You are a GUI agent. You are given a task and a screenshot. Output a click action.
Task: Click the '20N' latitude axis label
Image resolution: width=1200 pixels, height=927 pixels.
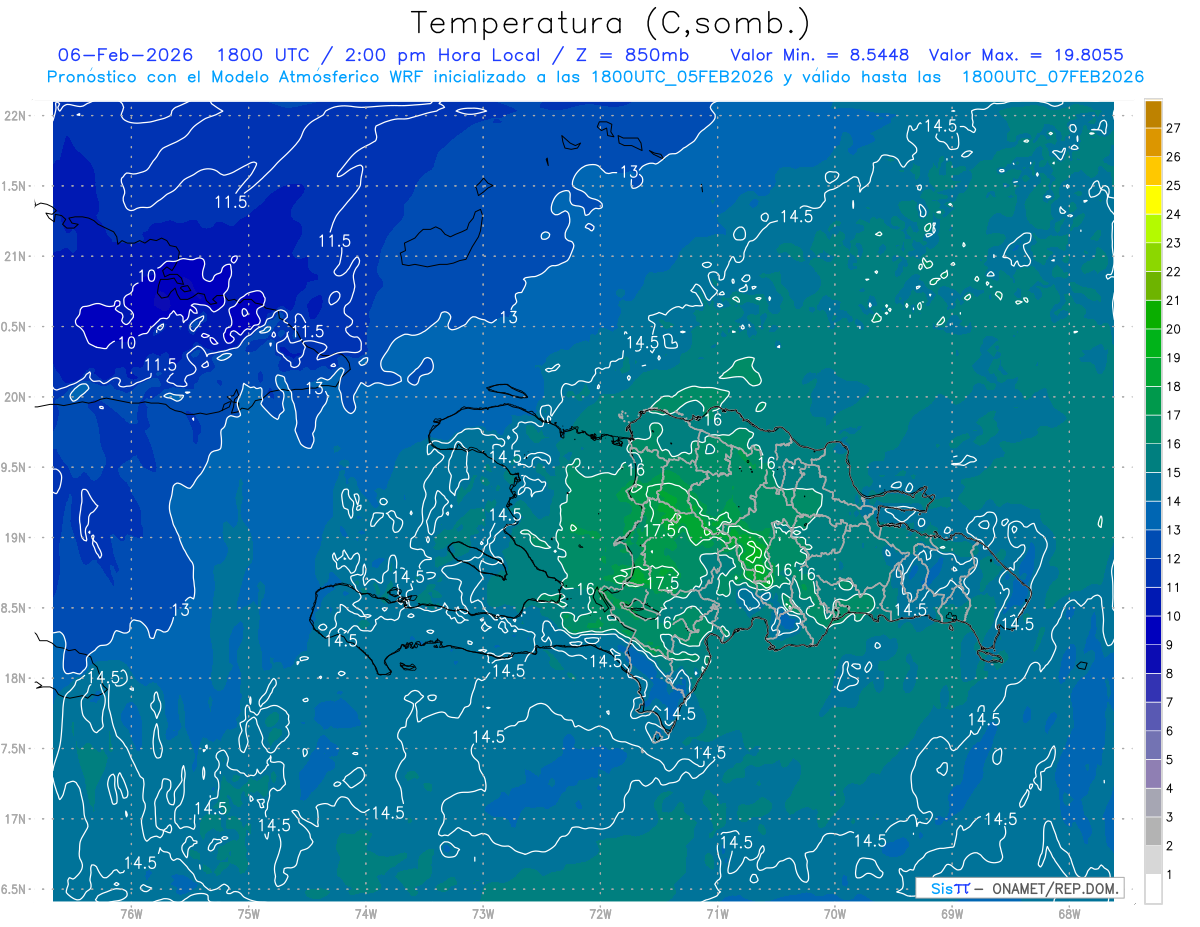(17, 397)
